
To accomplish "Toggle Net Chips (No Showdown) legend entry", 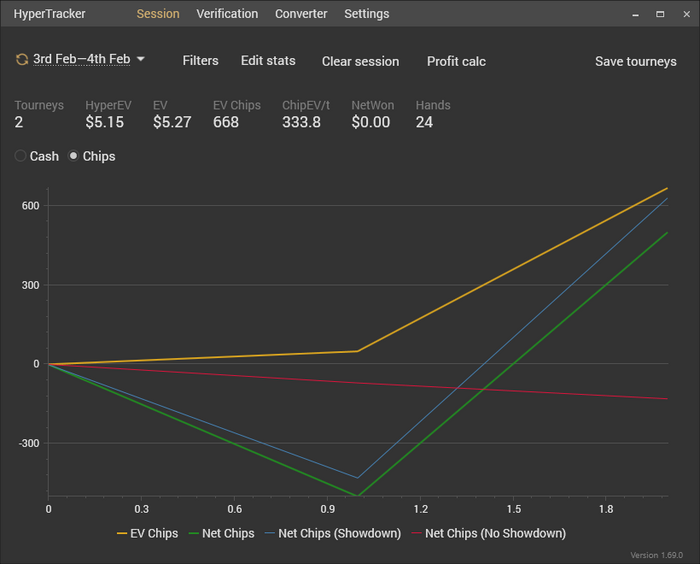I will click(489, 533).
